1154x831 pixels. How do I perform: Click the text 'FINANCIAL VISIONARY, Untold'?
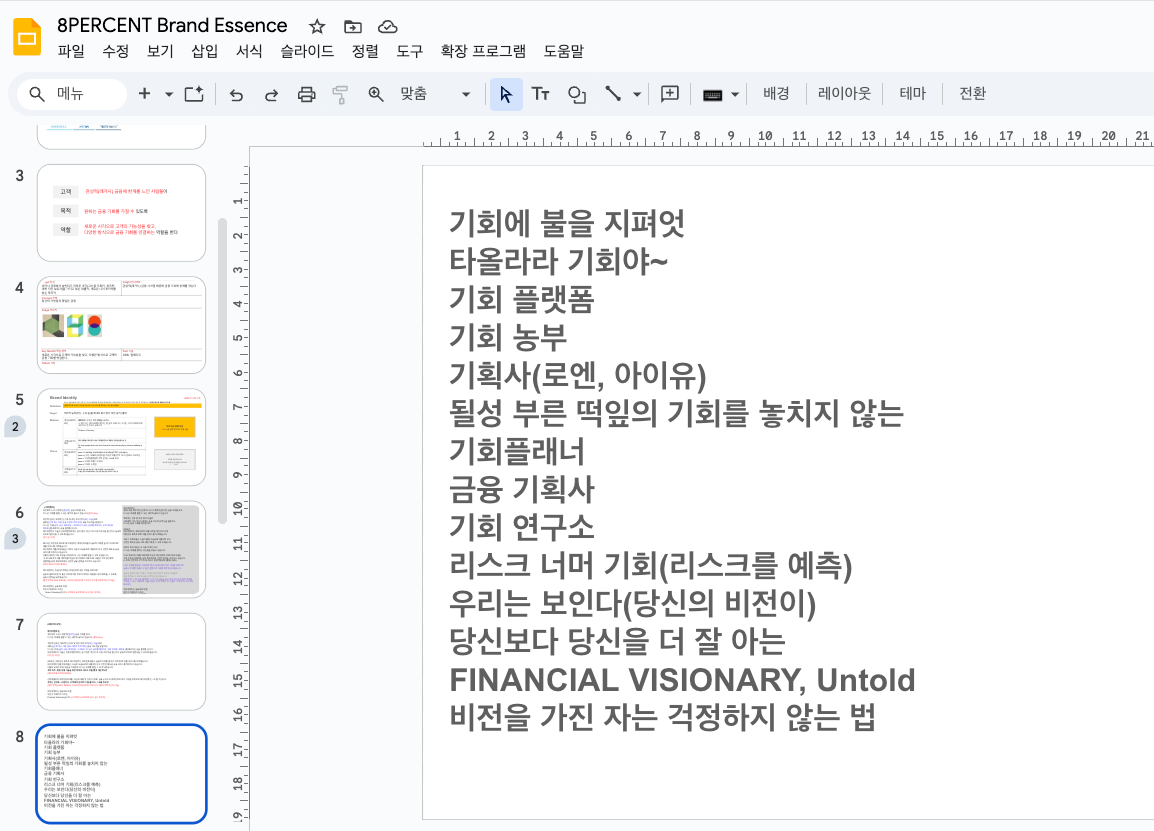682,679
